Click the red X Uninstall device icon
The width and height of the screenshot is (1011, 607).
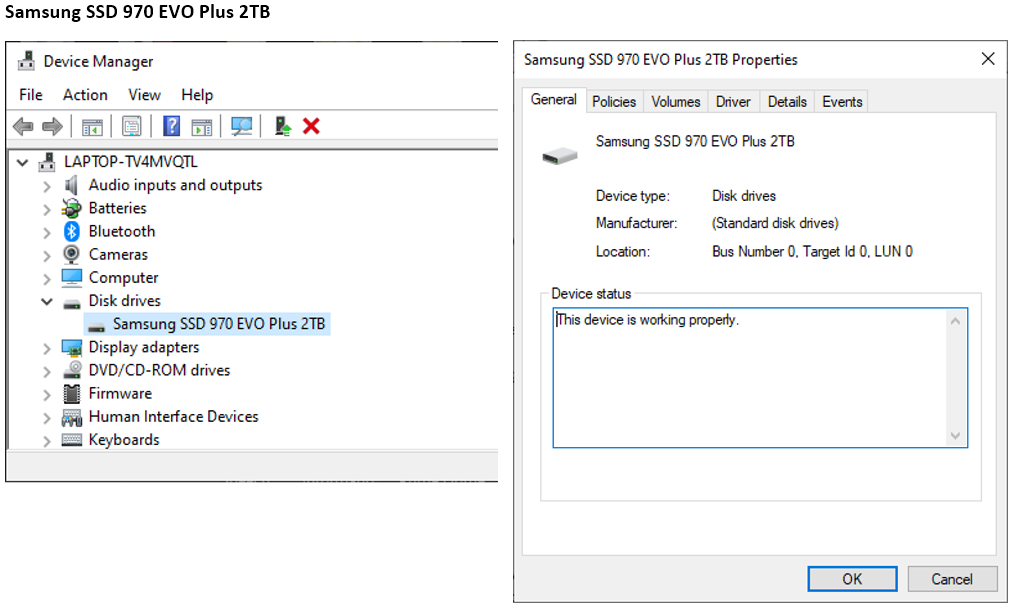(x=311, y=126)
